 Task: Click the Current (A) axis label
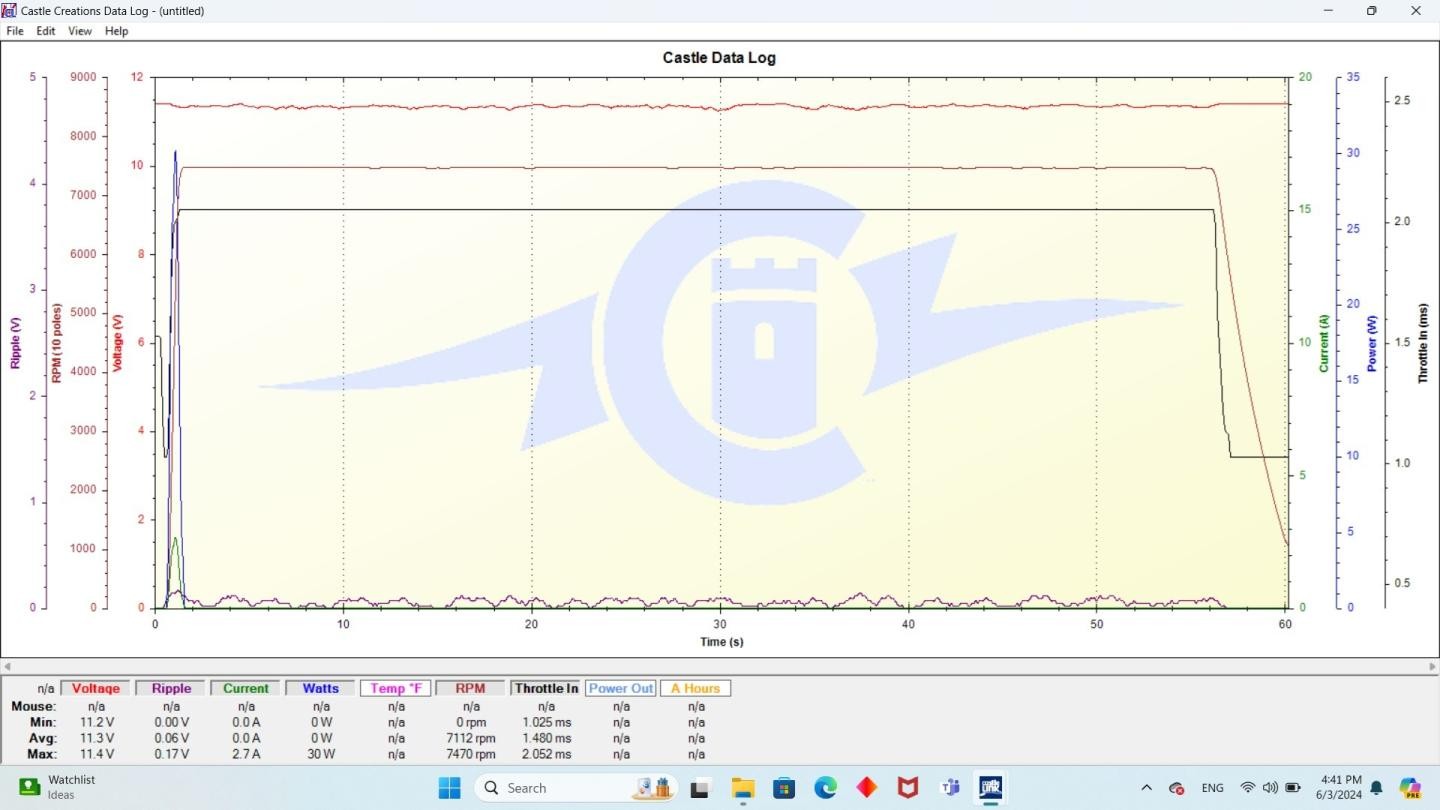(x=1324, y=343)
